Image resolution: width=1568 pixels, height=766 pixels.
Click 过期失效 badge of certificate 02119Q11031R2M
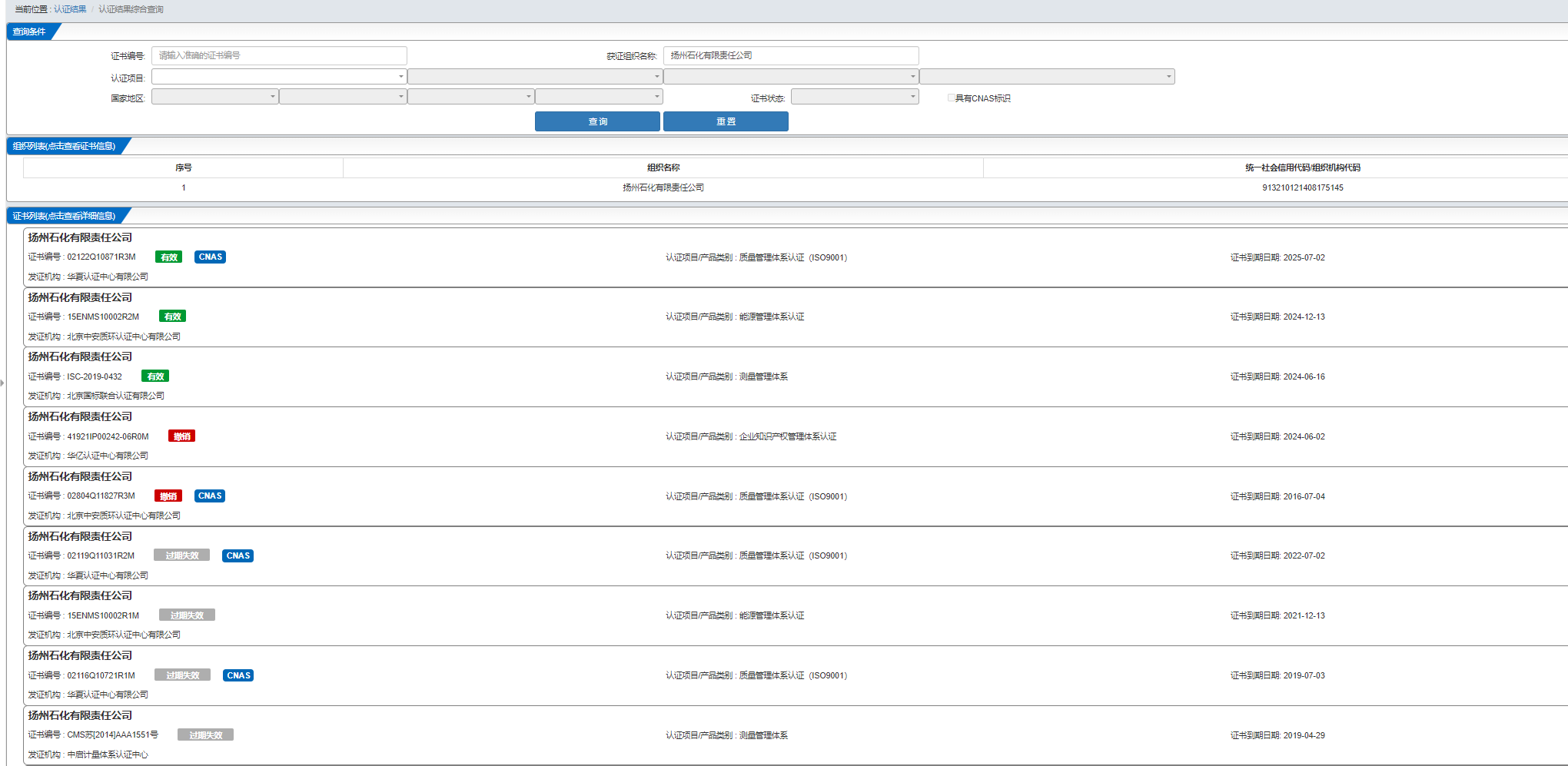coord(181,555)
